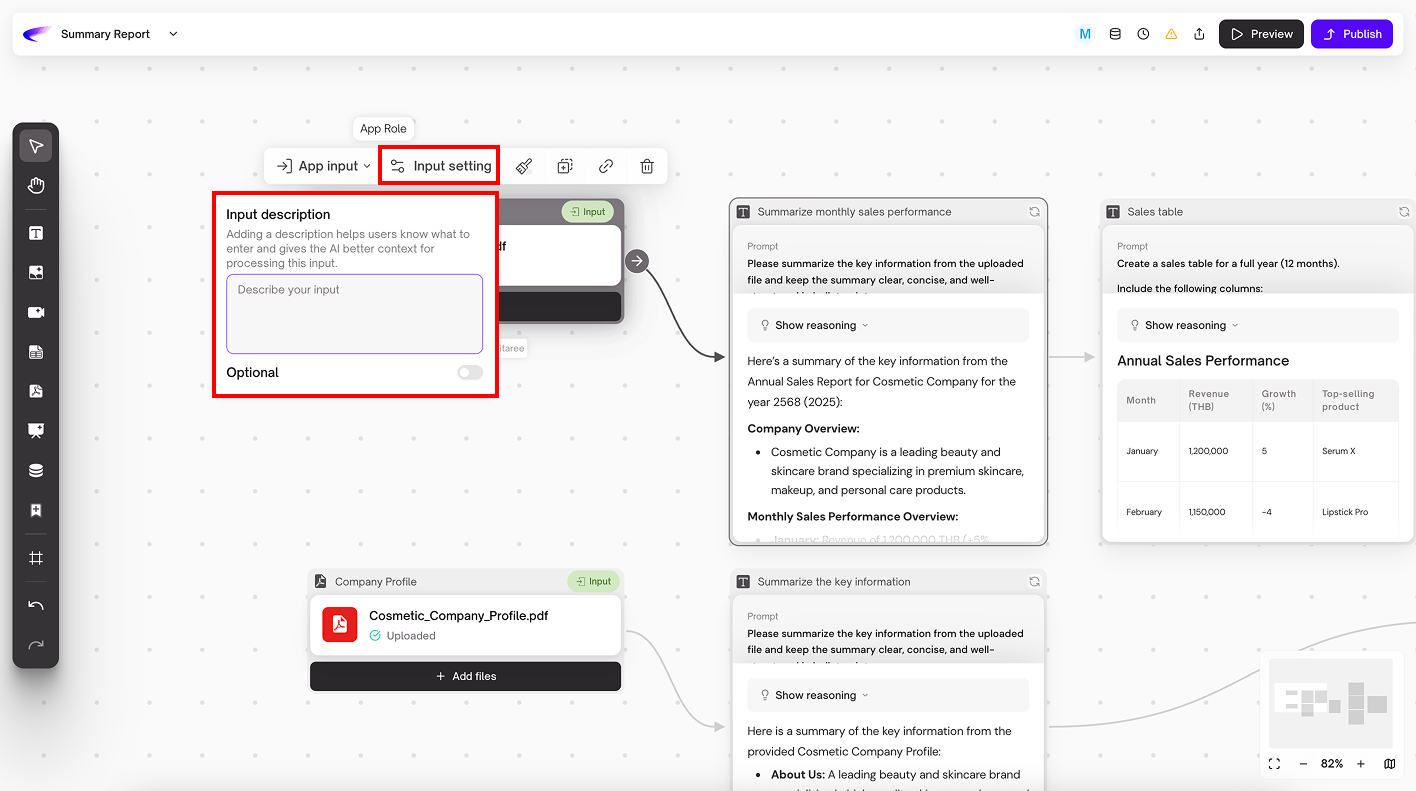Image resolution: width=1416 pixels, height=791 pixels.
Task: Toggle the grid icon in the left toolbar
Action: 36,558
